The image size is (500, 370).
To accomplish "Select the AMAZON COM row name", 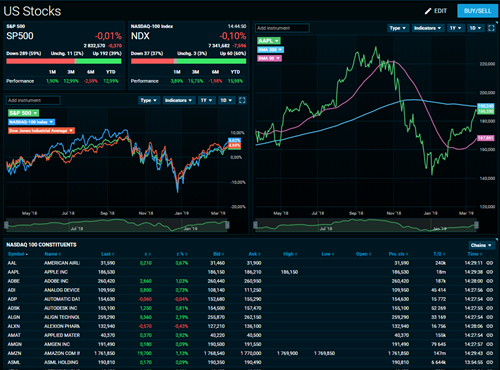I will [62, 353].
